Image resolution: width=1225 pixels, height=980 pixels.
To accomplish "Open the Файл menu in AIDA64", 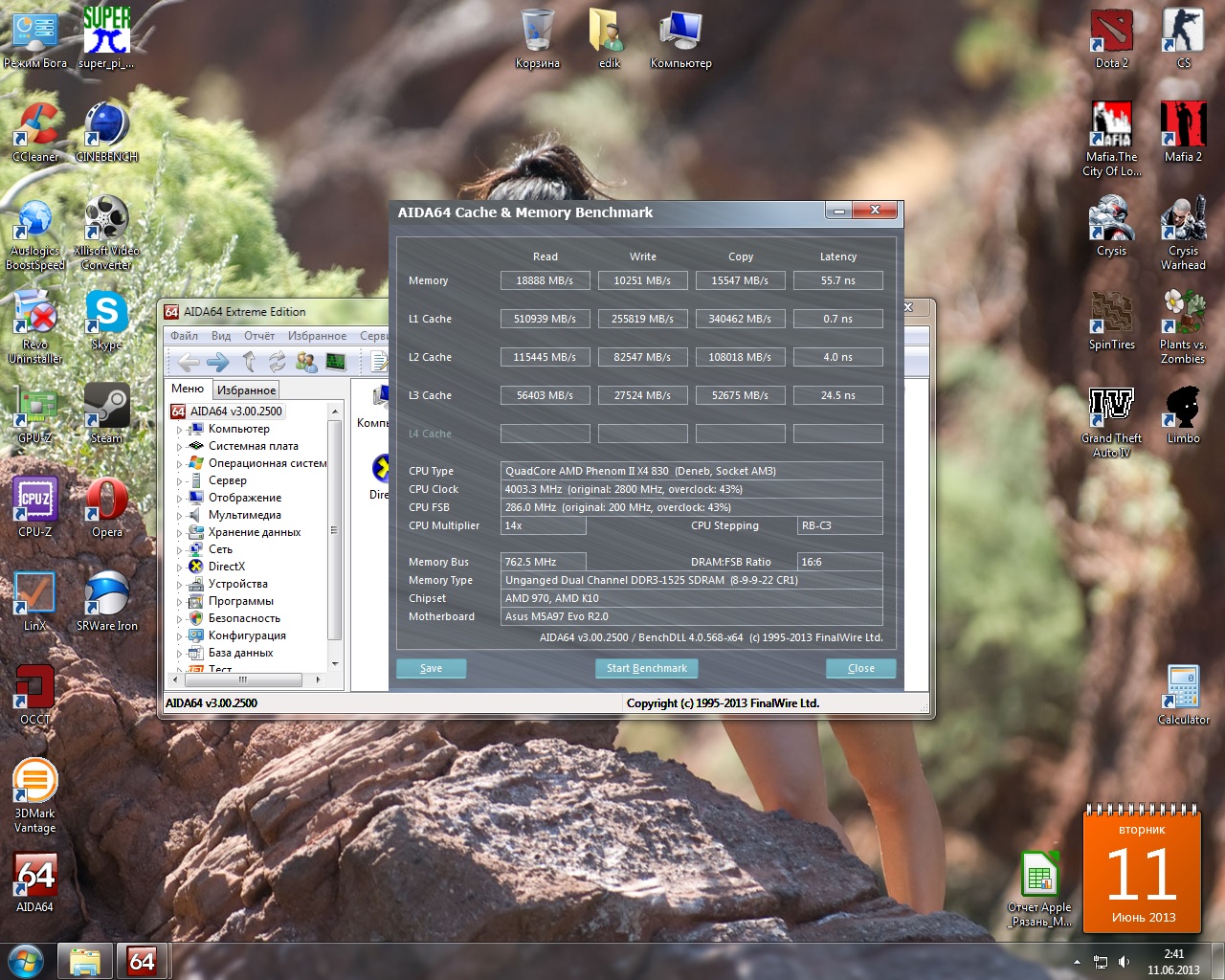I will (185, 336).
